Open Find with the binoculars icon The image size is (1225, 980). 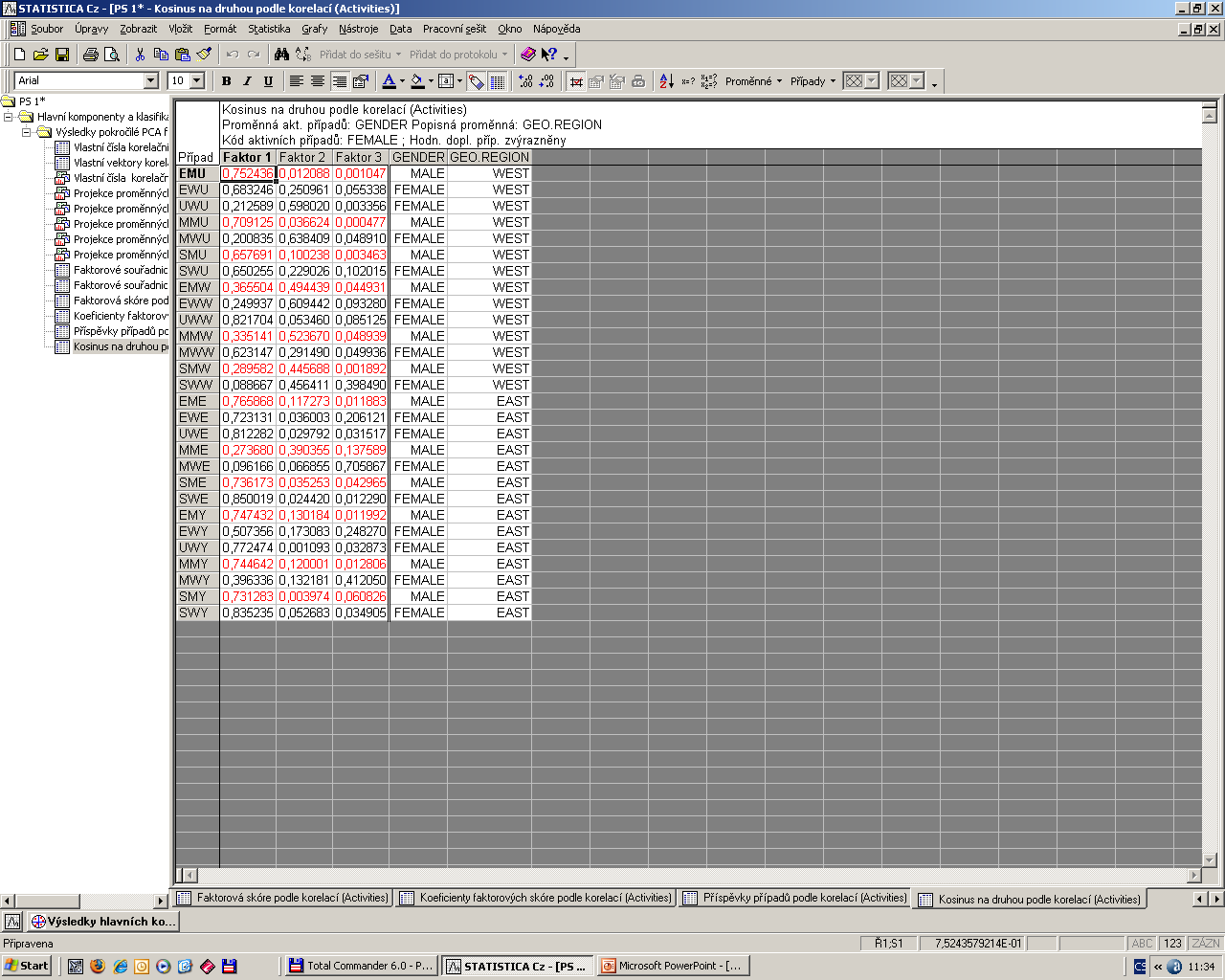click(281, 55)
